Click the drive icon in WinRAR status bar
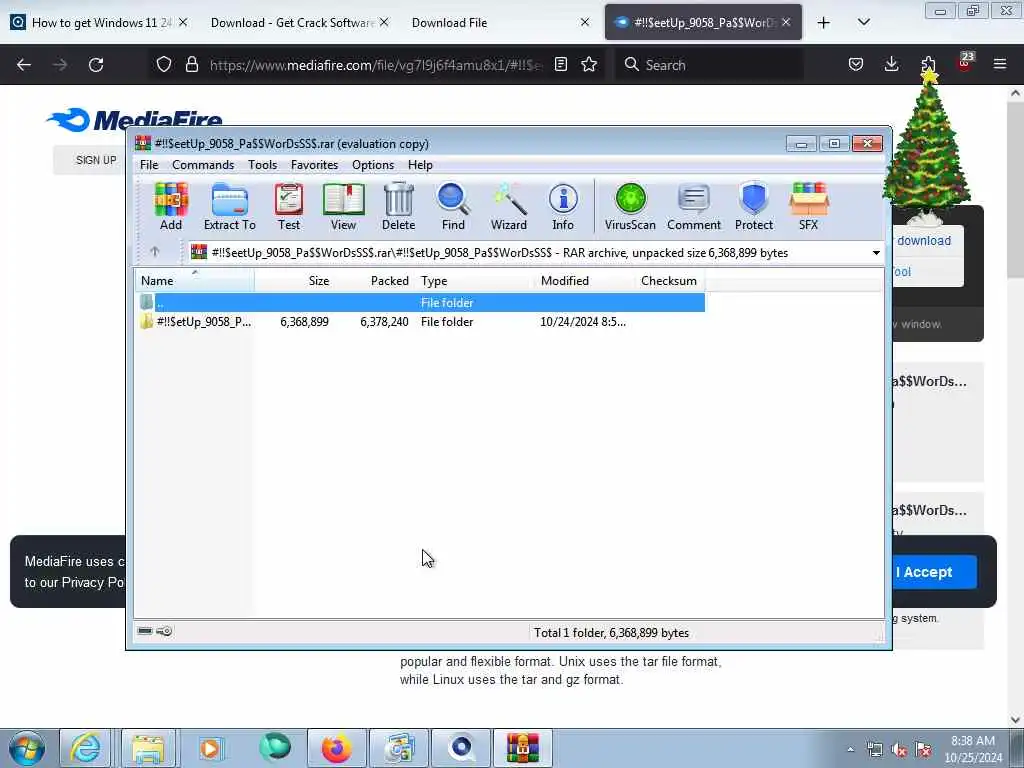1024x768 pixels. [145, 631]
